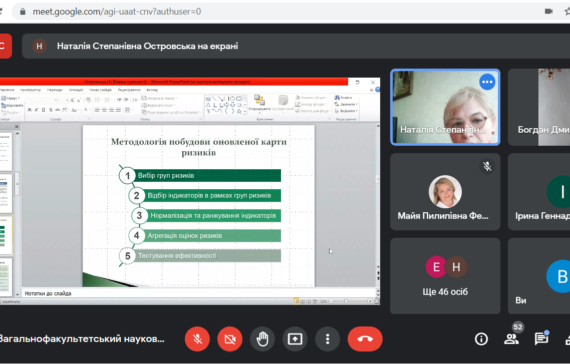This screenshot has height=364, width=570.
Task: Open the Вигляд ribbon tab
Action: (x=152, y=89)
